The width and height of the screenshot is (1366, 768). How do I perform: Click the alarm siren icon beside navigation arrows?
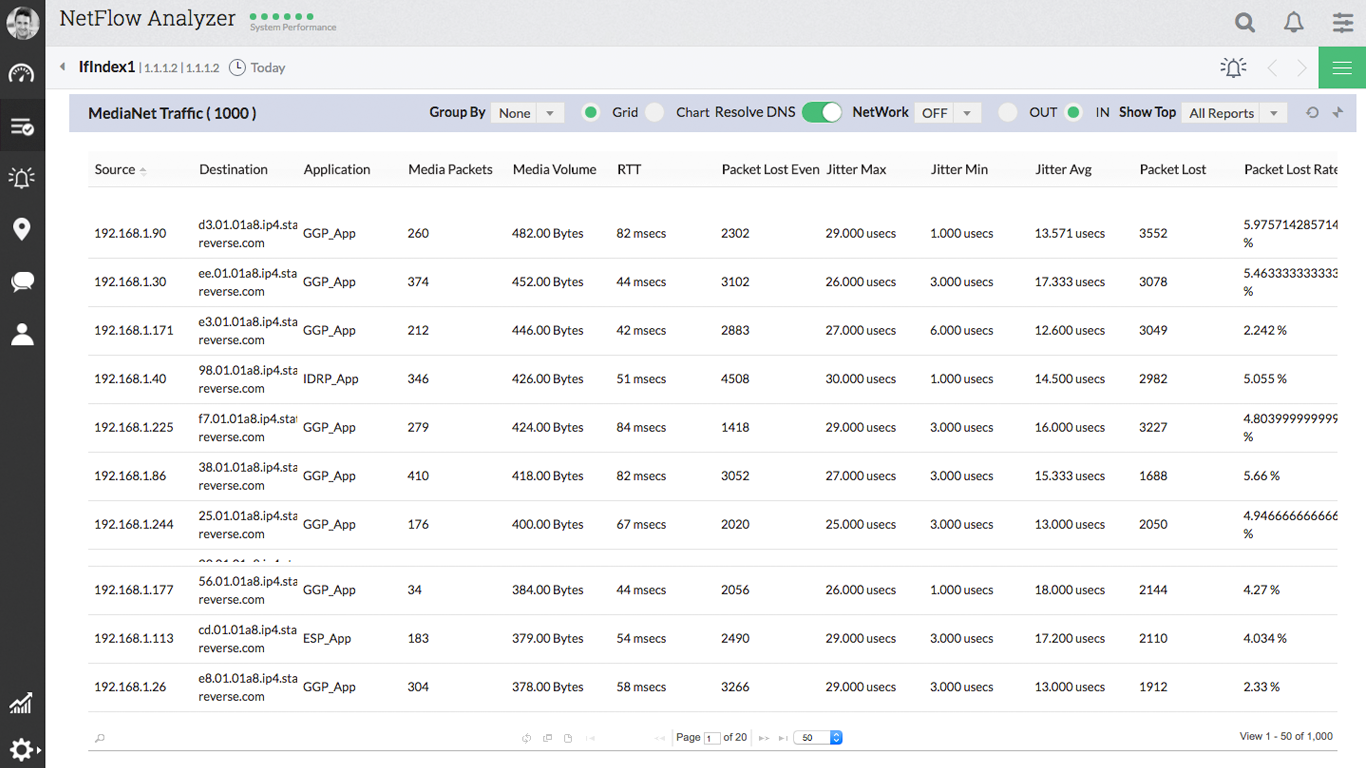point(1233,67)
